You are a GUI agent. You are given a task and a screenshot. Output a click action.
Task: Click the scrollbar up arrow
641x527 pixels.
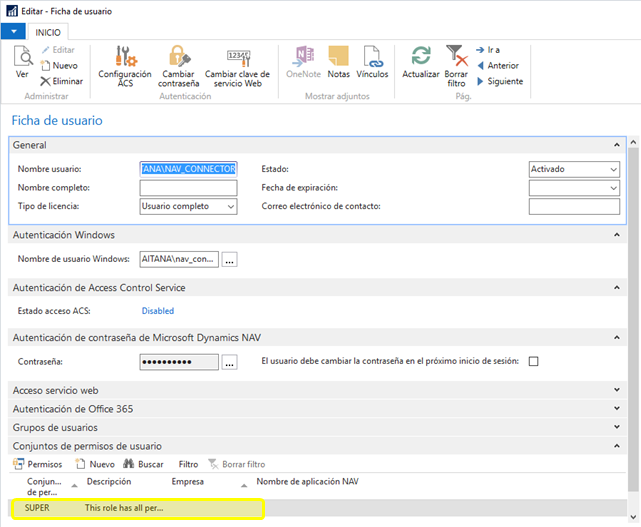pyautogui.click(x=633, y=142)
